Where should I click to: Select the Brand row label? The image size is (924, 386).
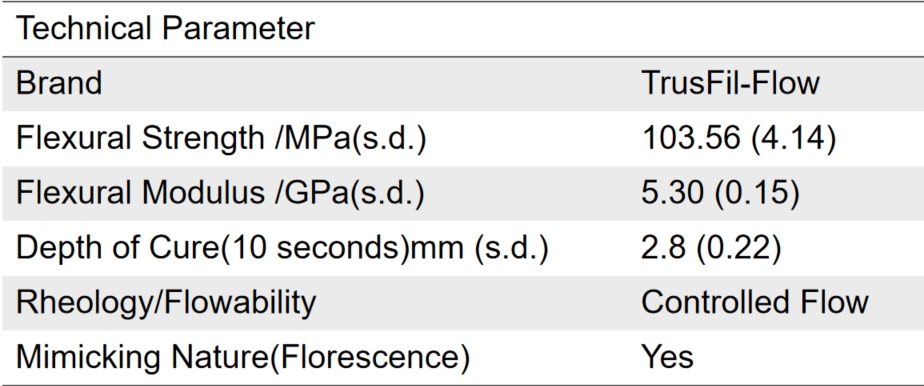click(59, 83)
